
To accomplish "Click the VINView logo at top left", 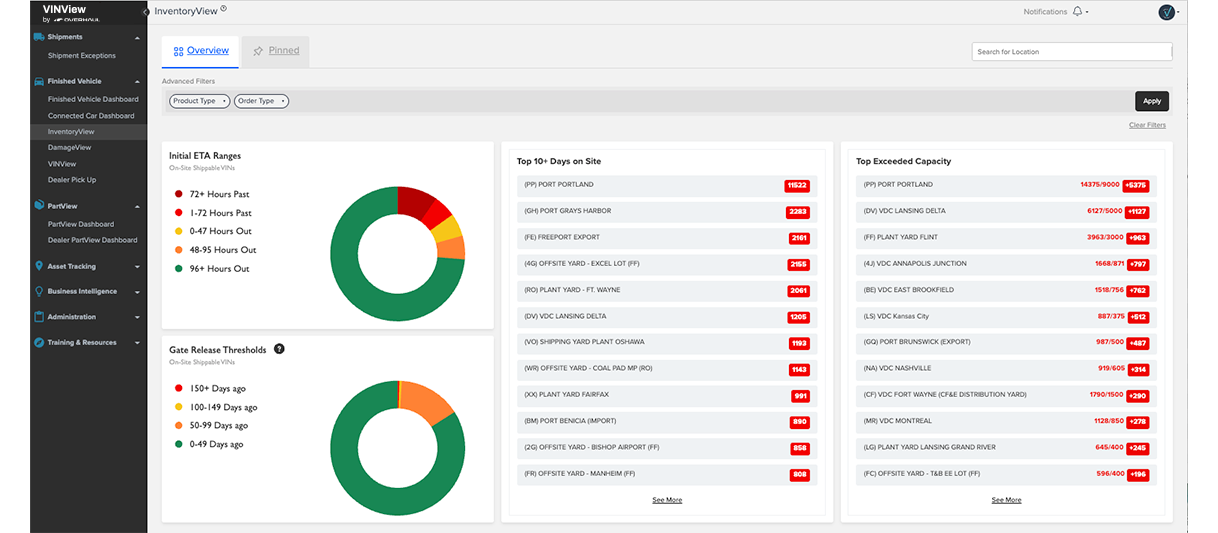I will 70,12.
